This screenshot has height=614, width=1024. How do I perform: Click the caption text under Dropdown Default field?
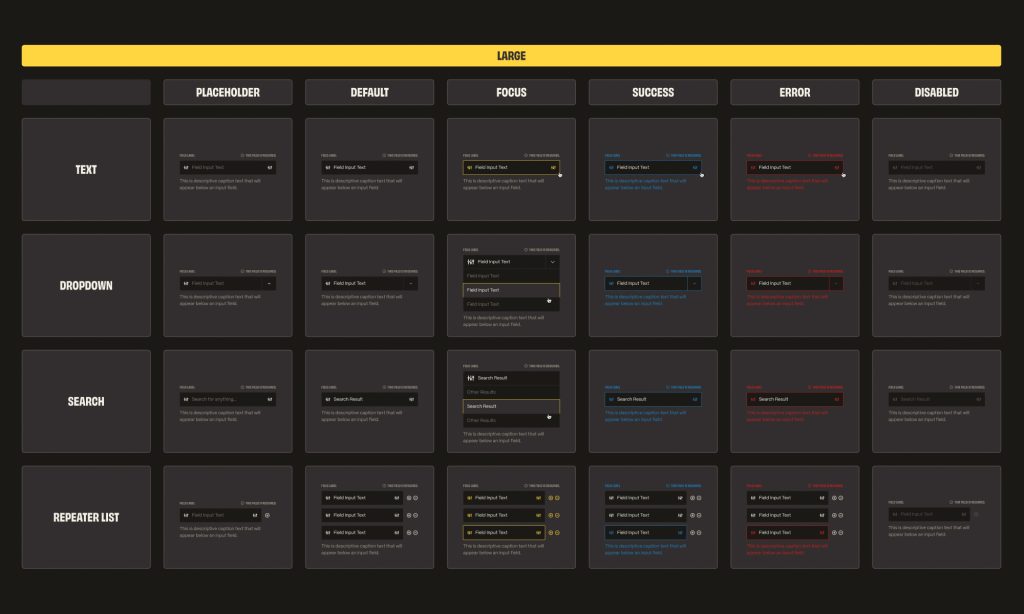pyautogui.click(x=362, y=300)
